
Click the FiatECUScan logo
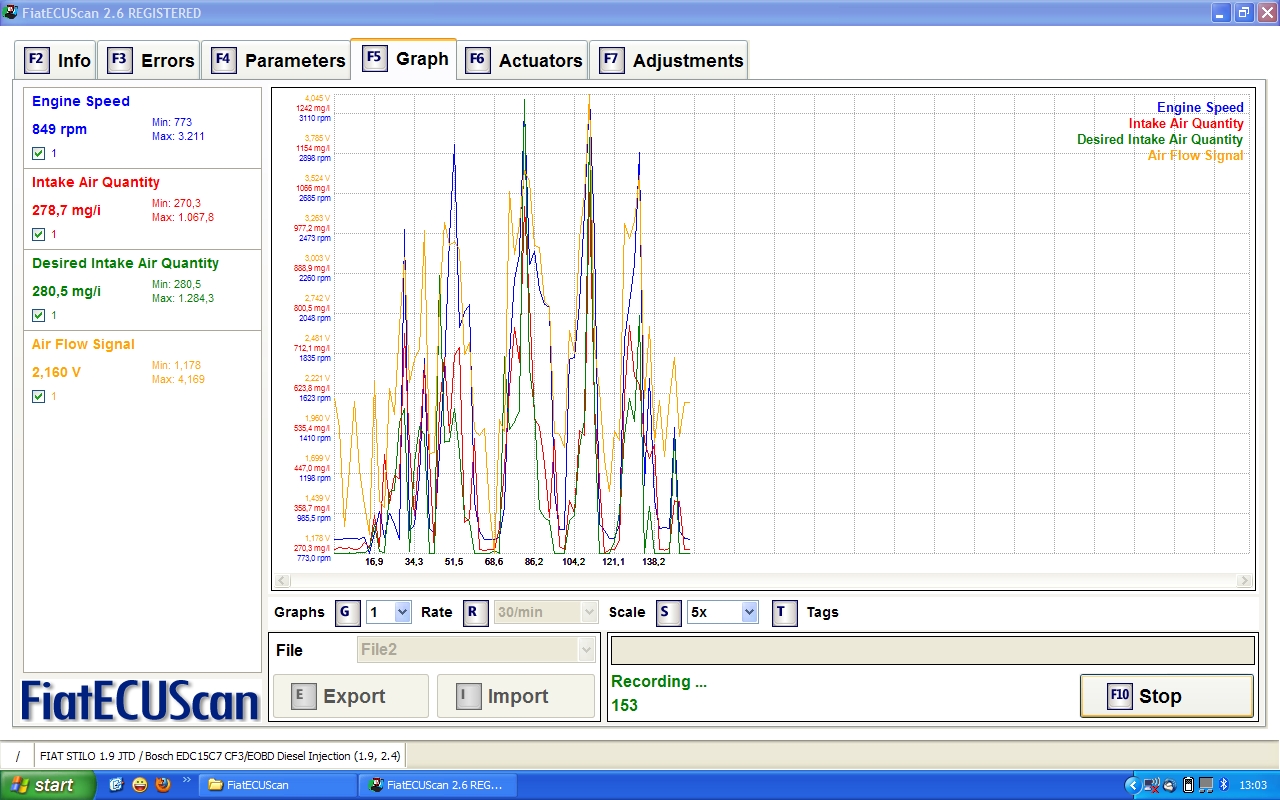point(141,702)
